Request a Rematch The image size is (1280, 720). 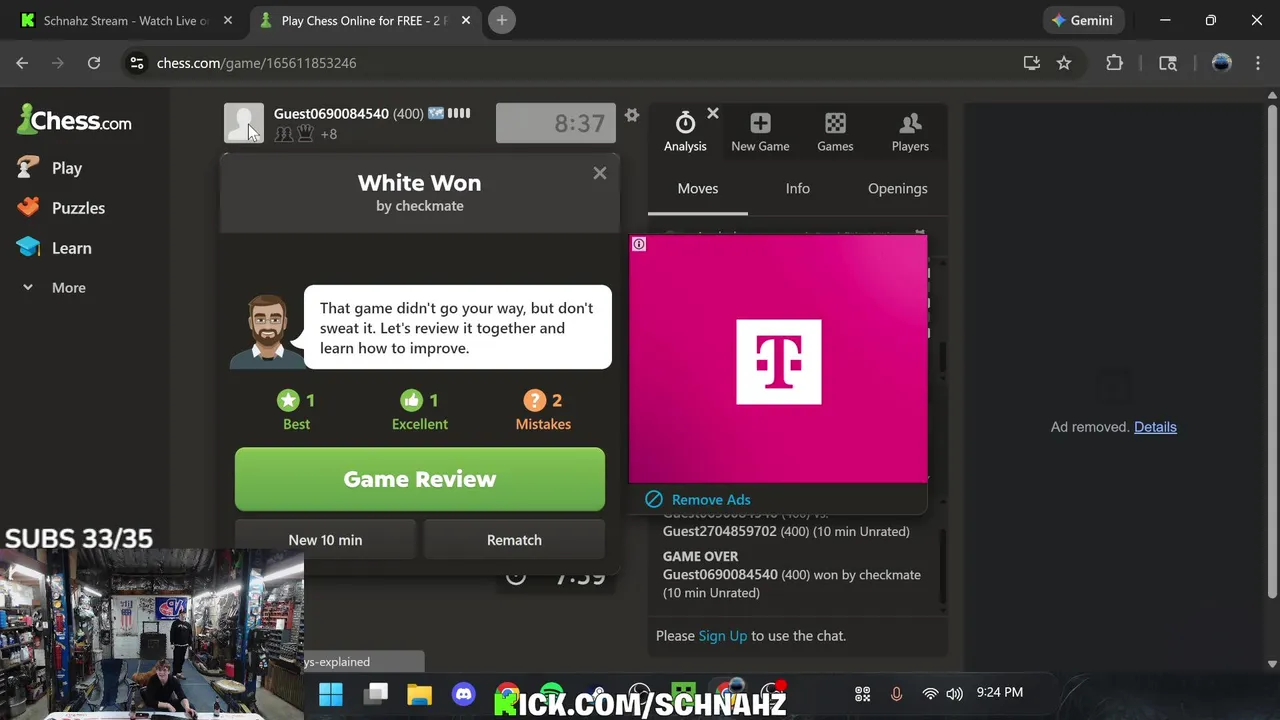tap(514, 540)
